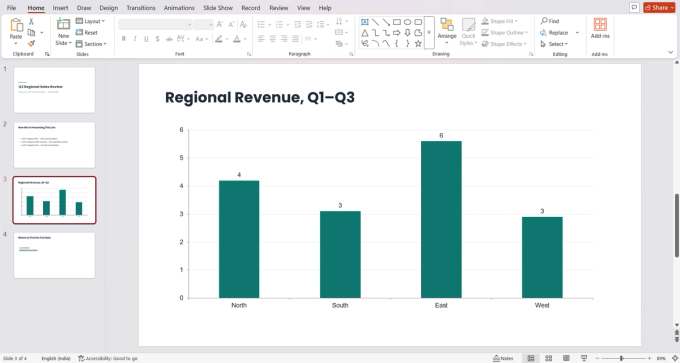Click the Find button
Image resolution: width=680 pixels, height=363 pixels.
[x=550, y=21]
